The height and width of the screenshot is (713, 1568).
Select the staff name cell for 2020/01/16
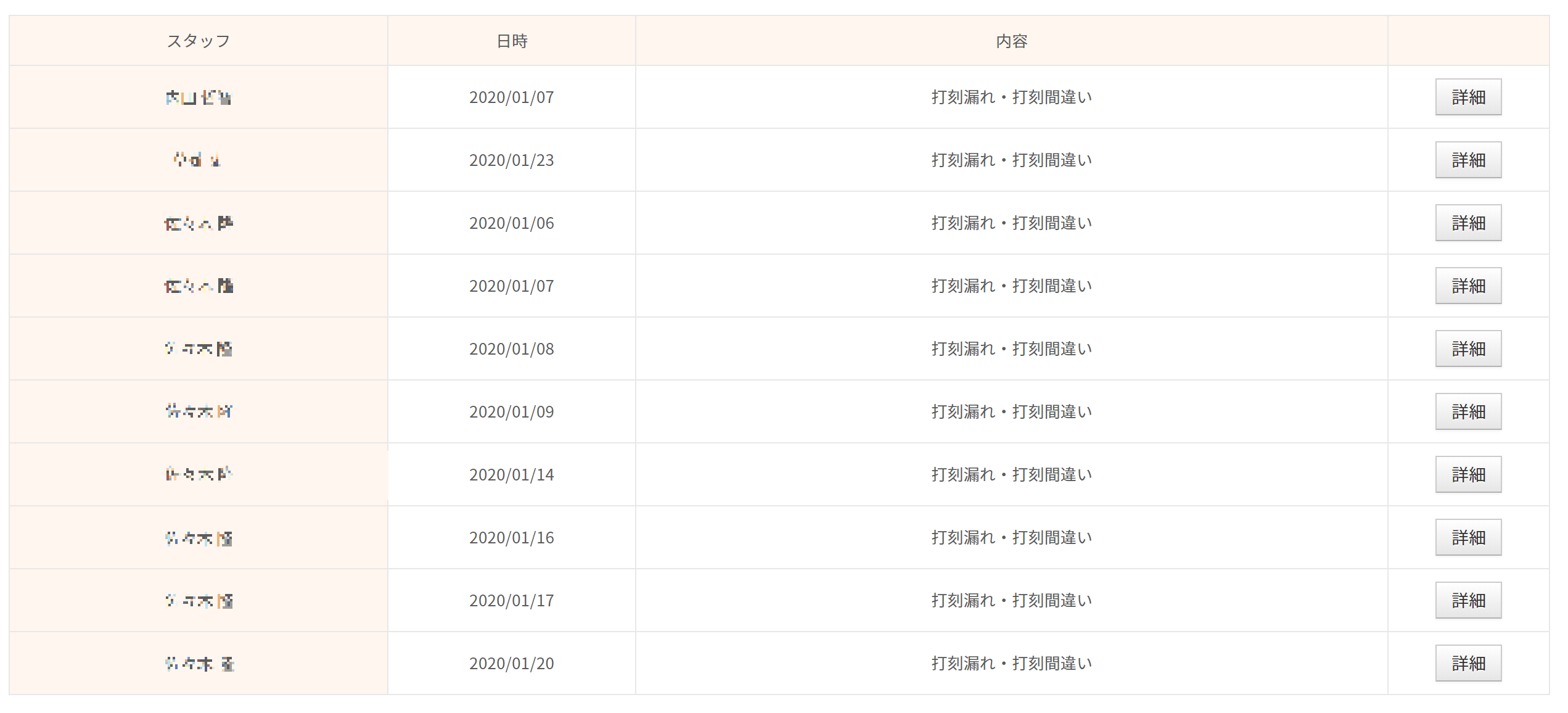point(199,537)
